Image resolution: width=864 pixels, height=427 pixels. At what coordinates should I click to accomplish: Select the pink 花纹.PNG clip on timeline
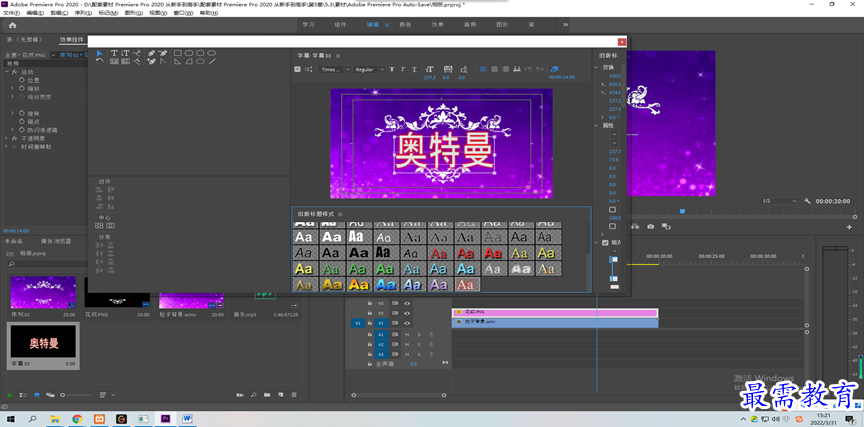click(x=555, y=313)
